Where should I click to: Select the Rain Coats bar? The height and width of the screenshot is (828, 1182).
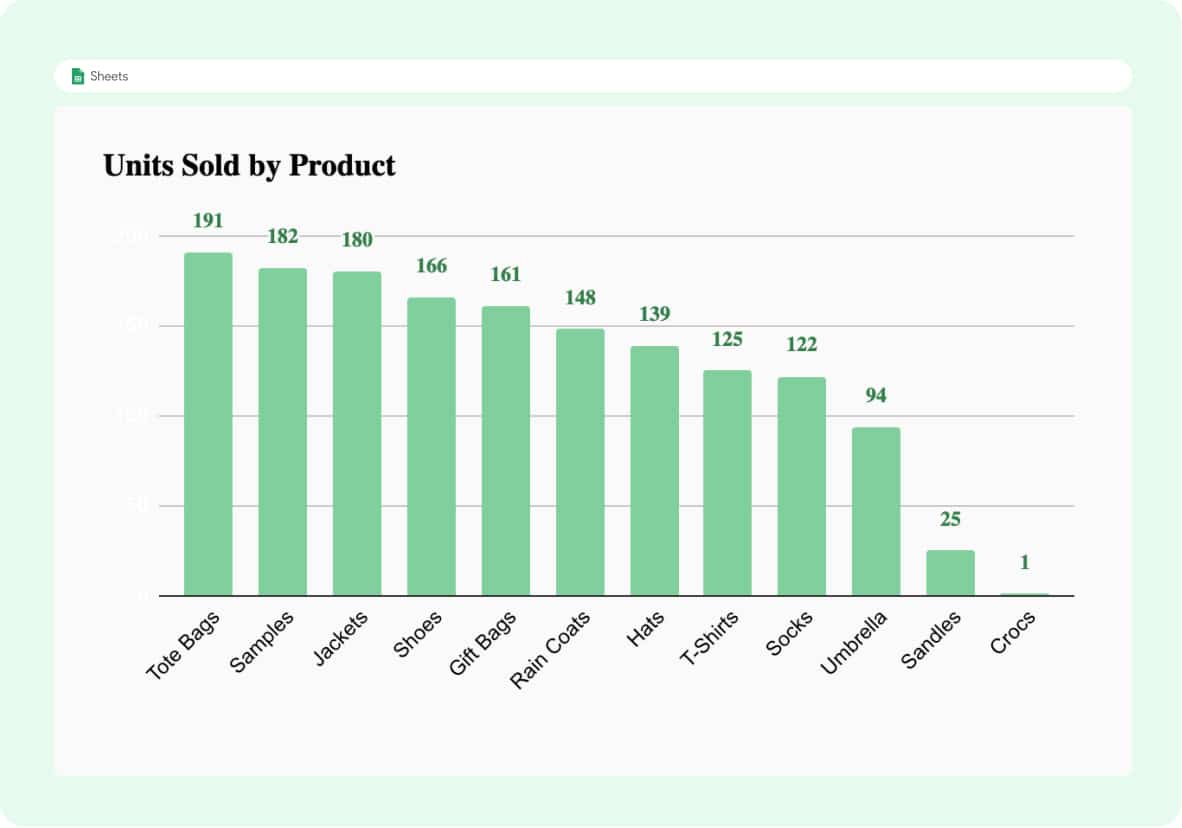pyautogui.click(x=580, y=462)
